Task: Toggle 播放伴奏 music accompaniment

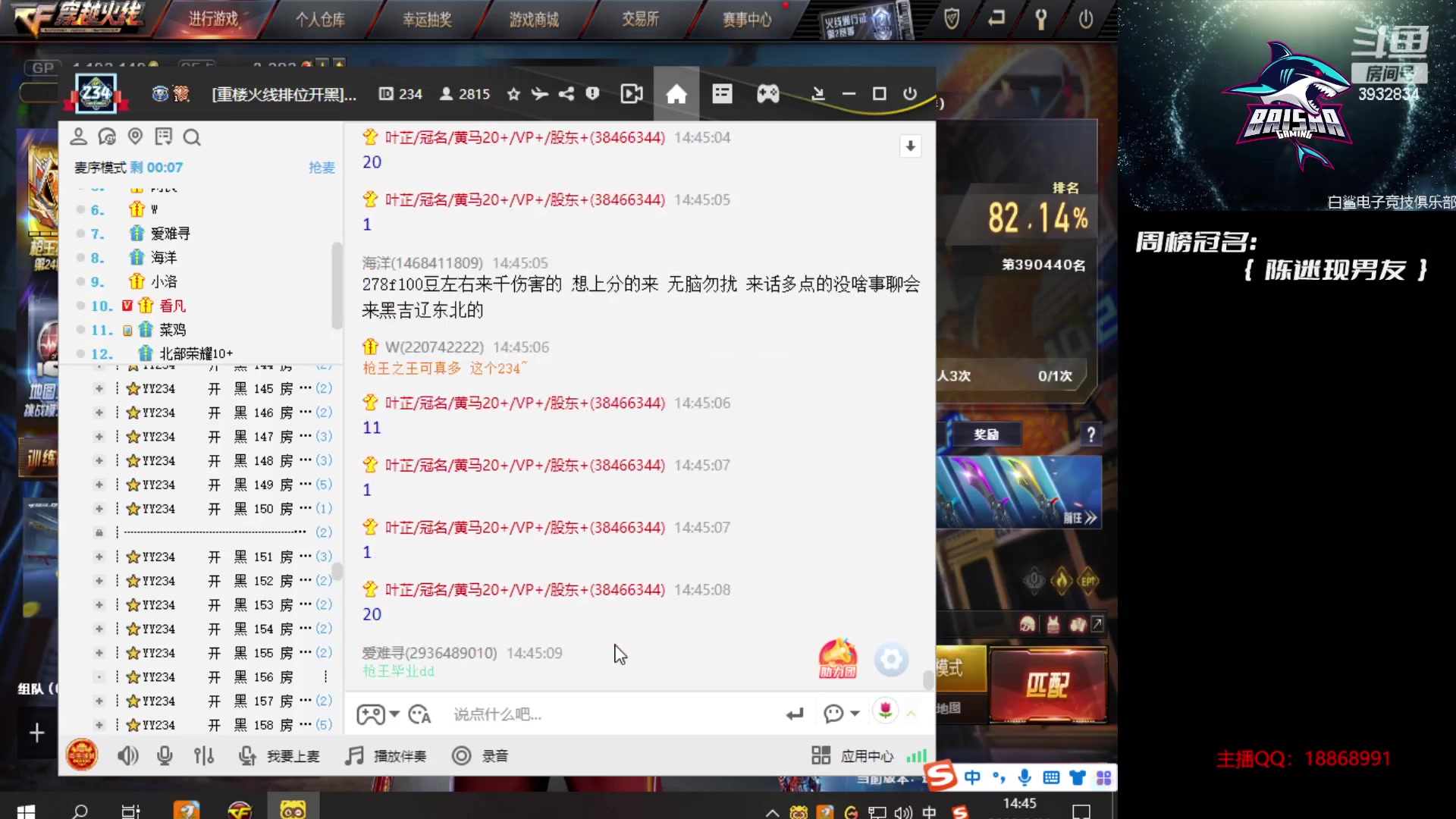Action: [x=385, y=756]
